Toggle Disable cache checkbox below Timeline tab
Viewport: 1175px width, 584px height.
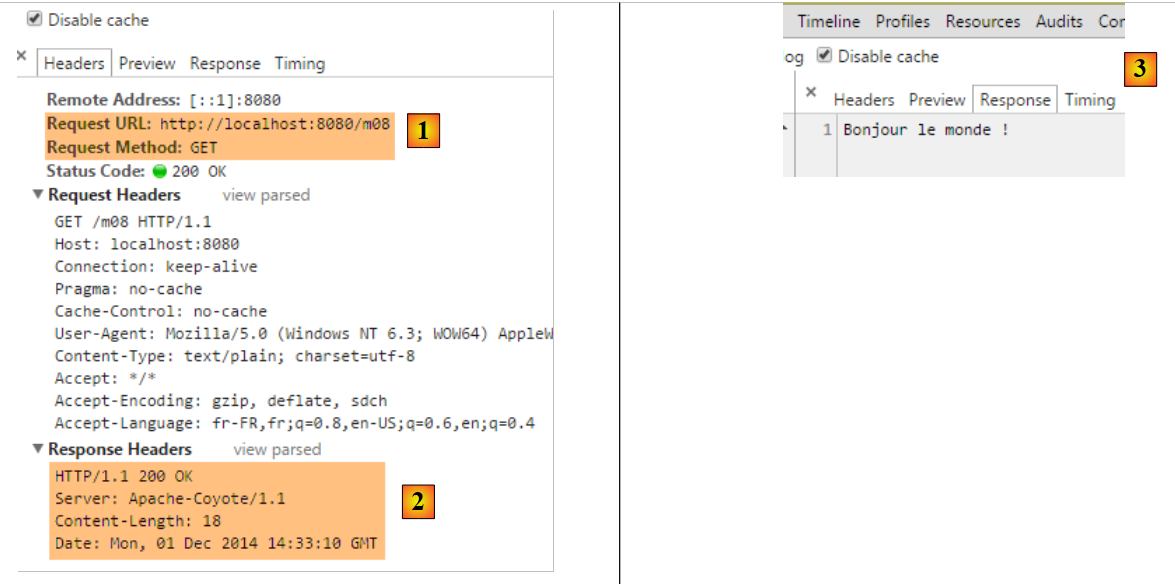(x=824, y=56)
